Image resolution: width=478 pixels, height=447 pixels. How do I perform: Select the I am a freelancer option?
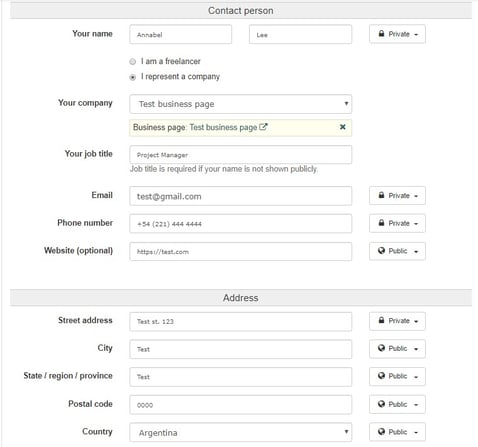click(x=133, y=62)
